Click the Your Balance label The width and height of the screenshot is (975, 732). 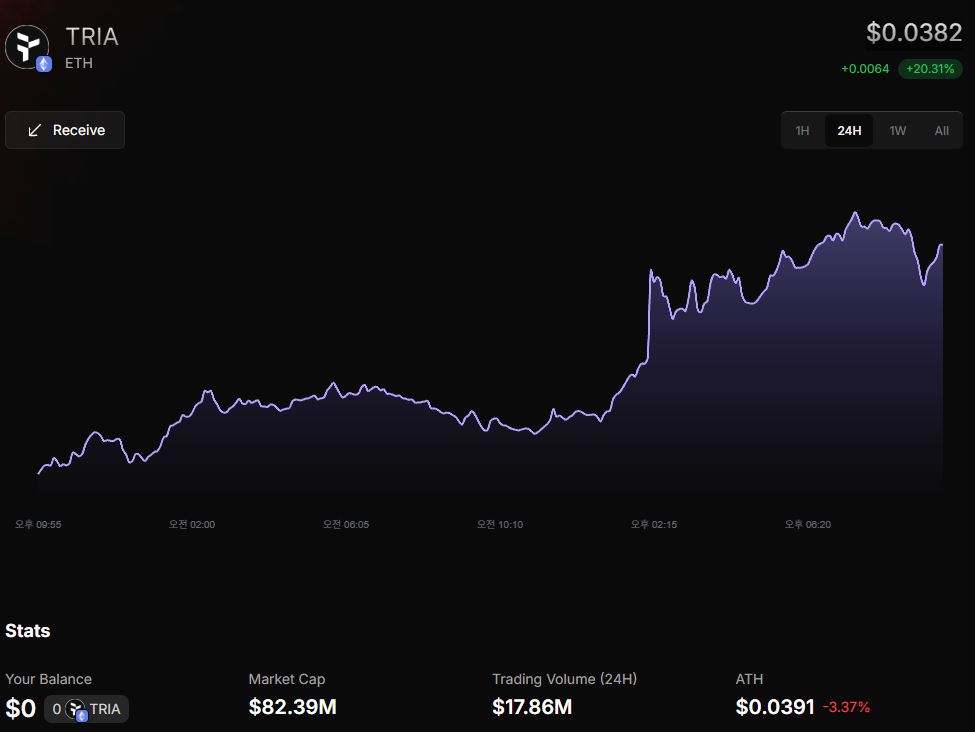pyautogui.click(x=49, y=679)
